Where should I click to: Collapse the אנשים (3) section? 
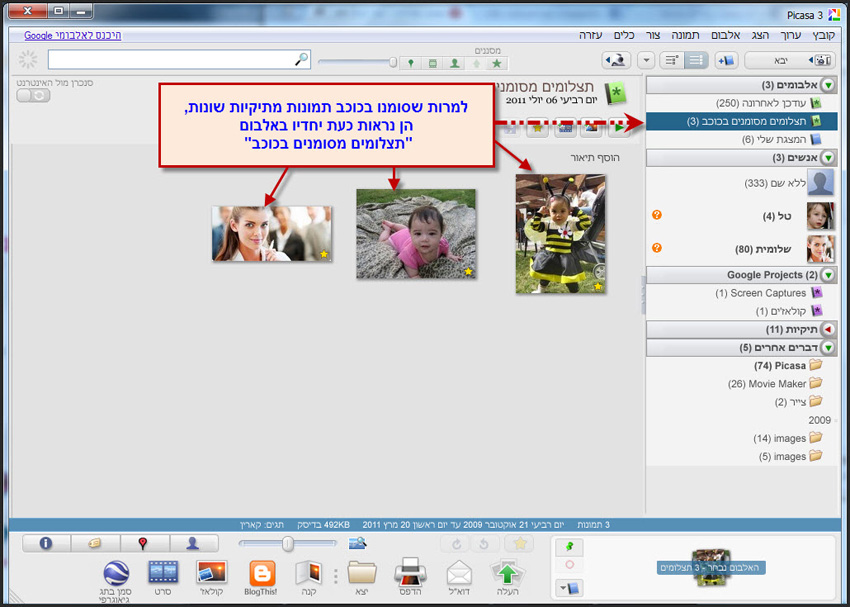click(x=828, y=158)
